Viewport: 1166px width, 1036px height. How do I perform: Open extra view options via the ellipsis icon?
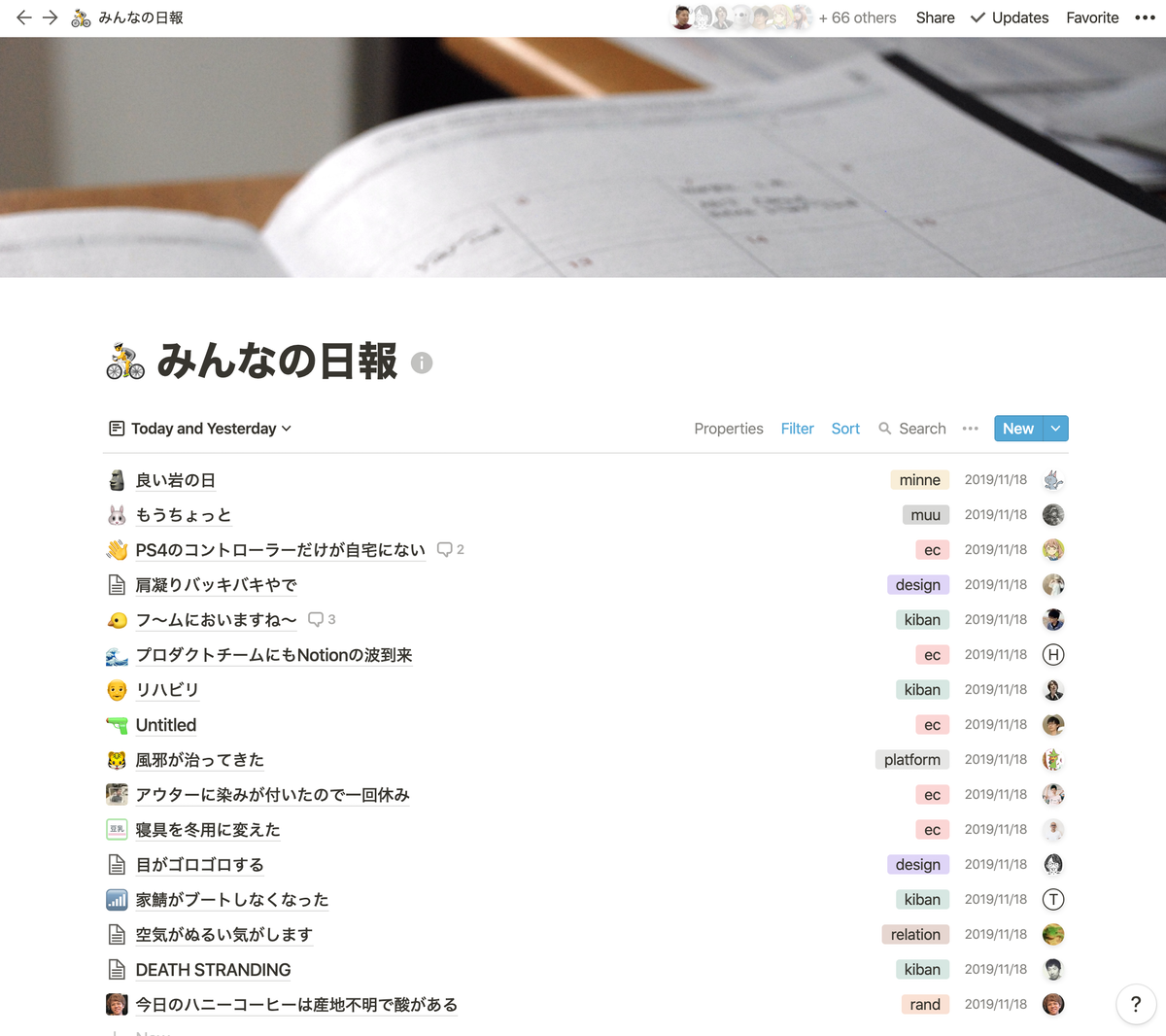point(970,429)
